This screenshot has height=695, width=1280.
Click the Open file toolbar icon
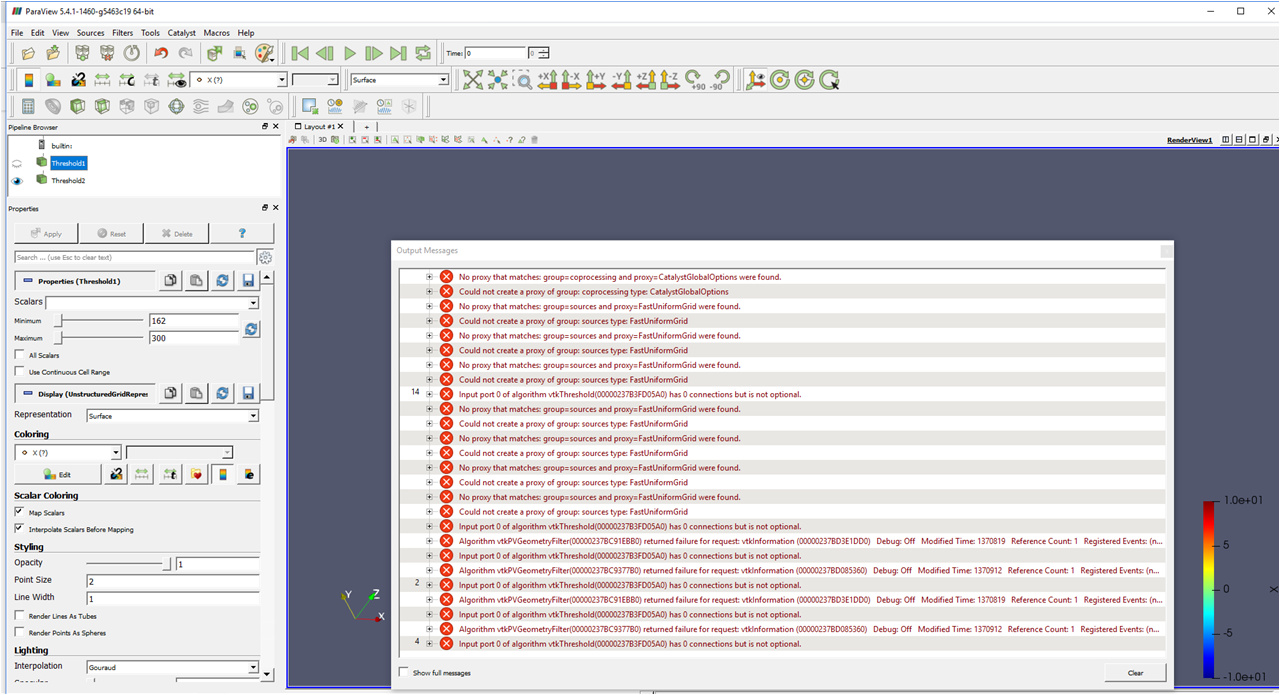click(28, 53)
